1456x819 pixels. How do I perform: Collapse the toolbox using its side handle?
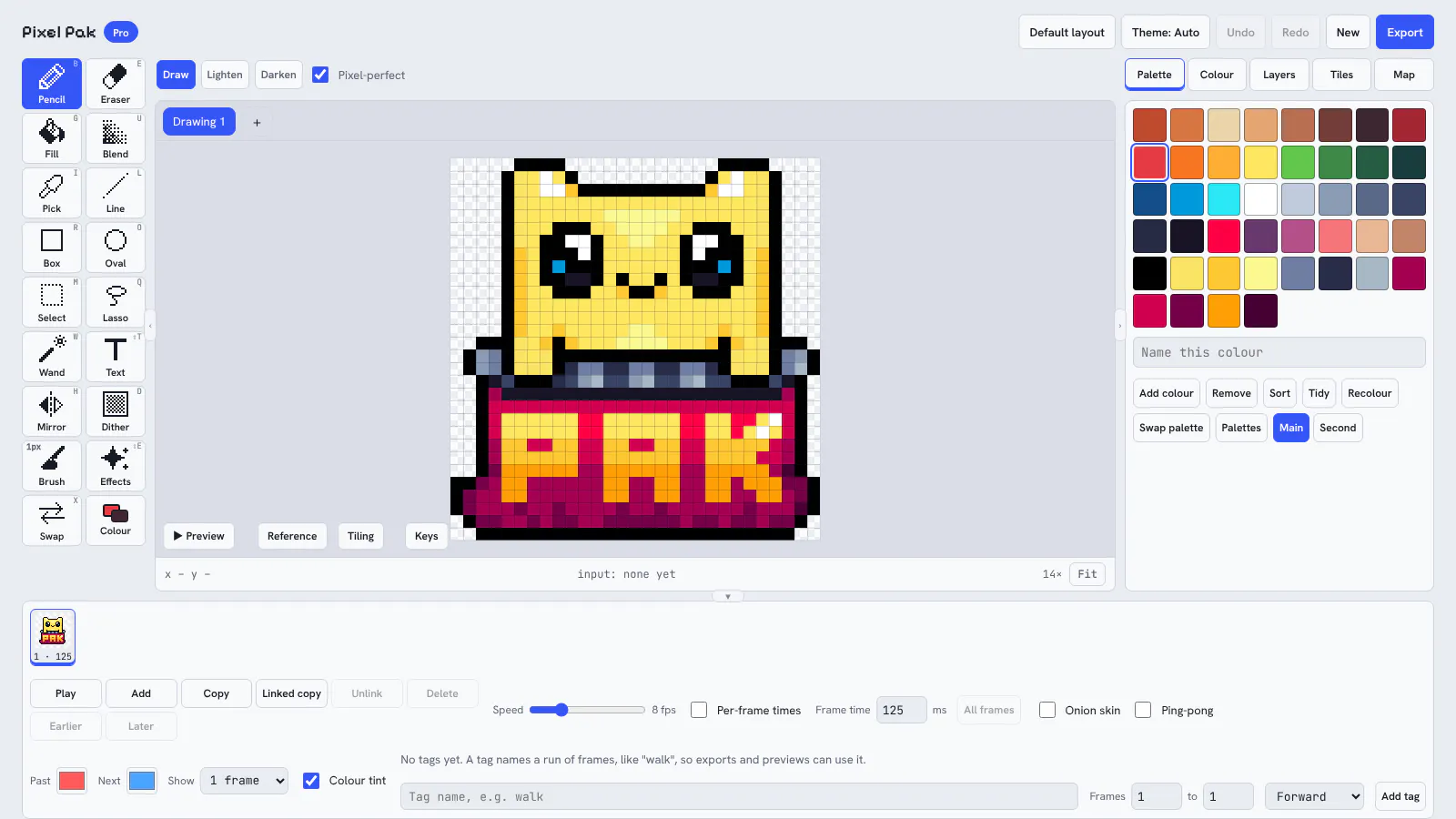[150, 326]
